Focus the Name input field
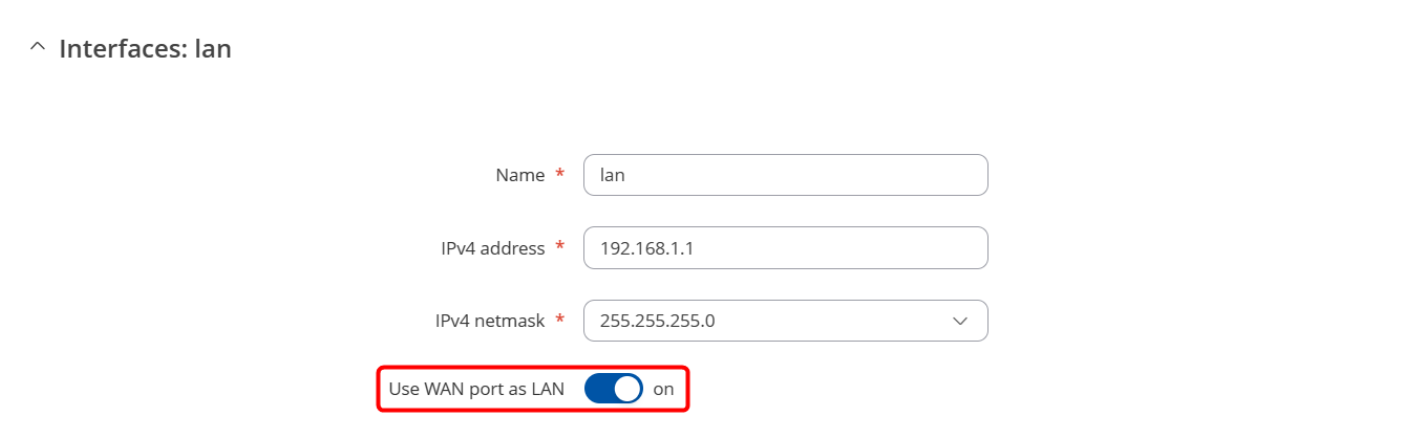The image size is (1425, 443). coord(785,175)
